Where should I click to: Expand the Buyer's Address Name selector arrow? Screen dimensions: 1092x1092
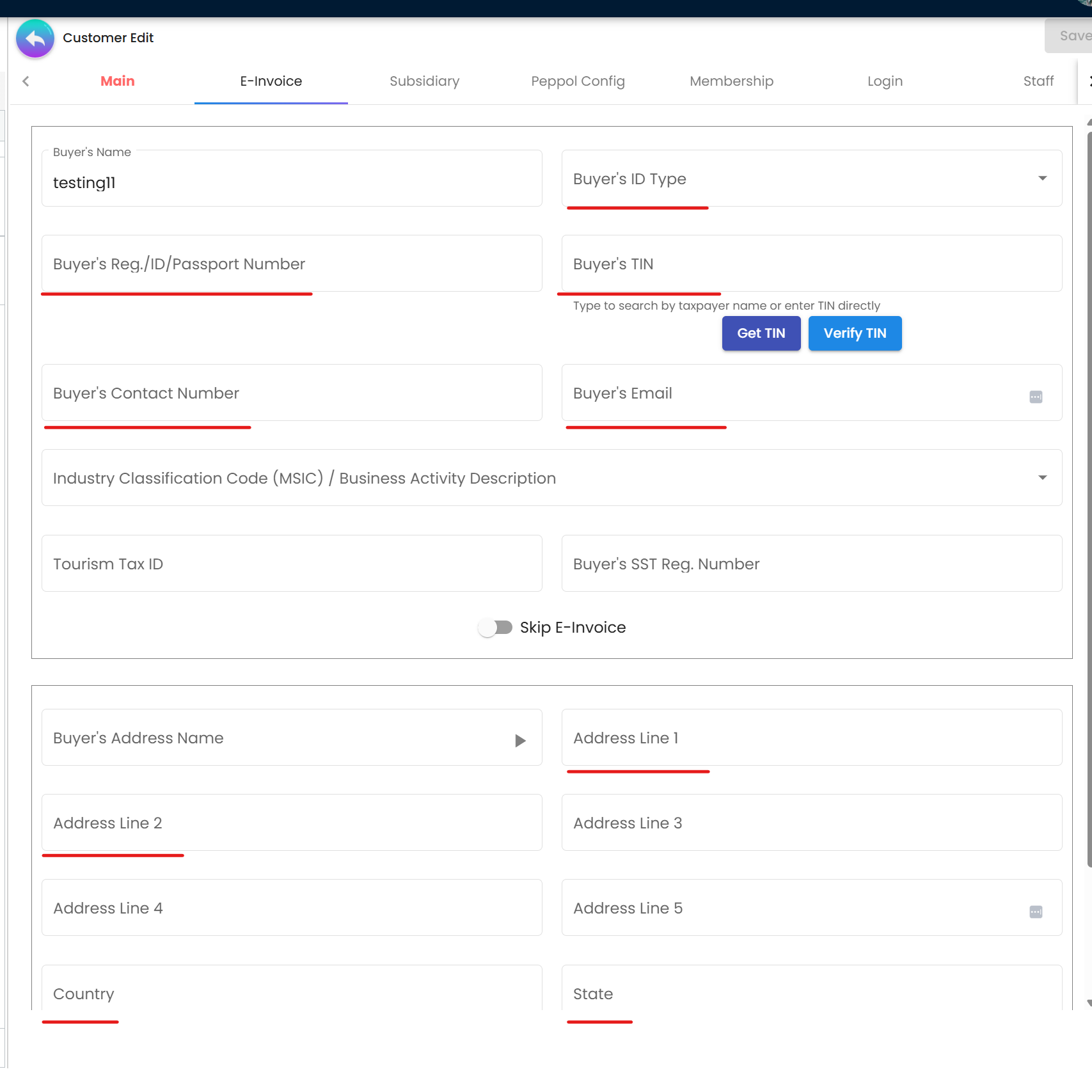click(x=519, y=740)
